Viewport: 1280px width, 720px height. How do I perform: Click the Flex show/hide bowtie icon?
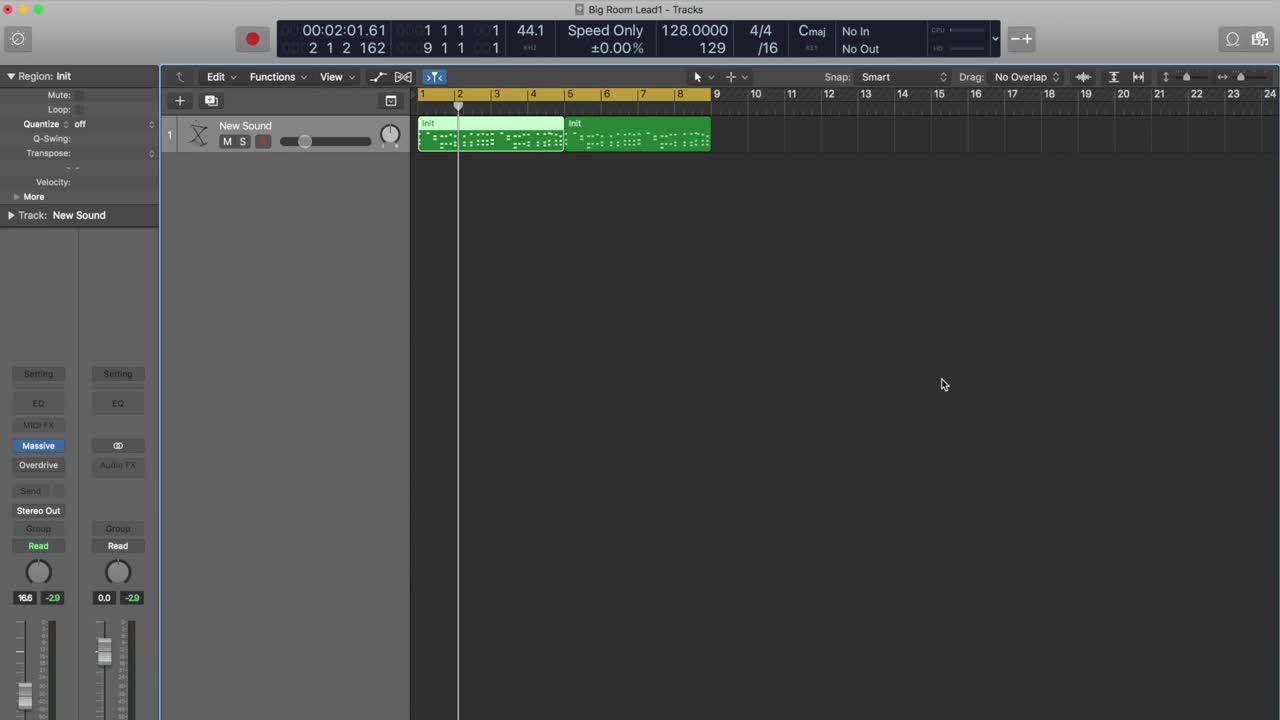(403, 77)
